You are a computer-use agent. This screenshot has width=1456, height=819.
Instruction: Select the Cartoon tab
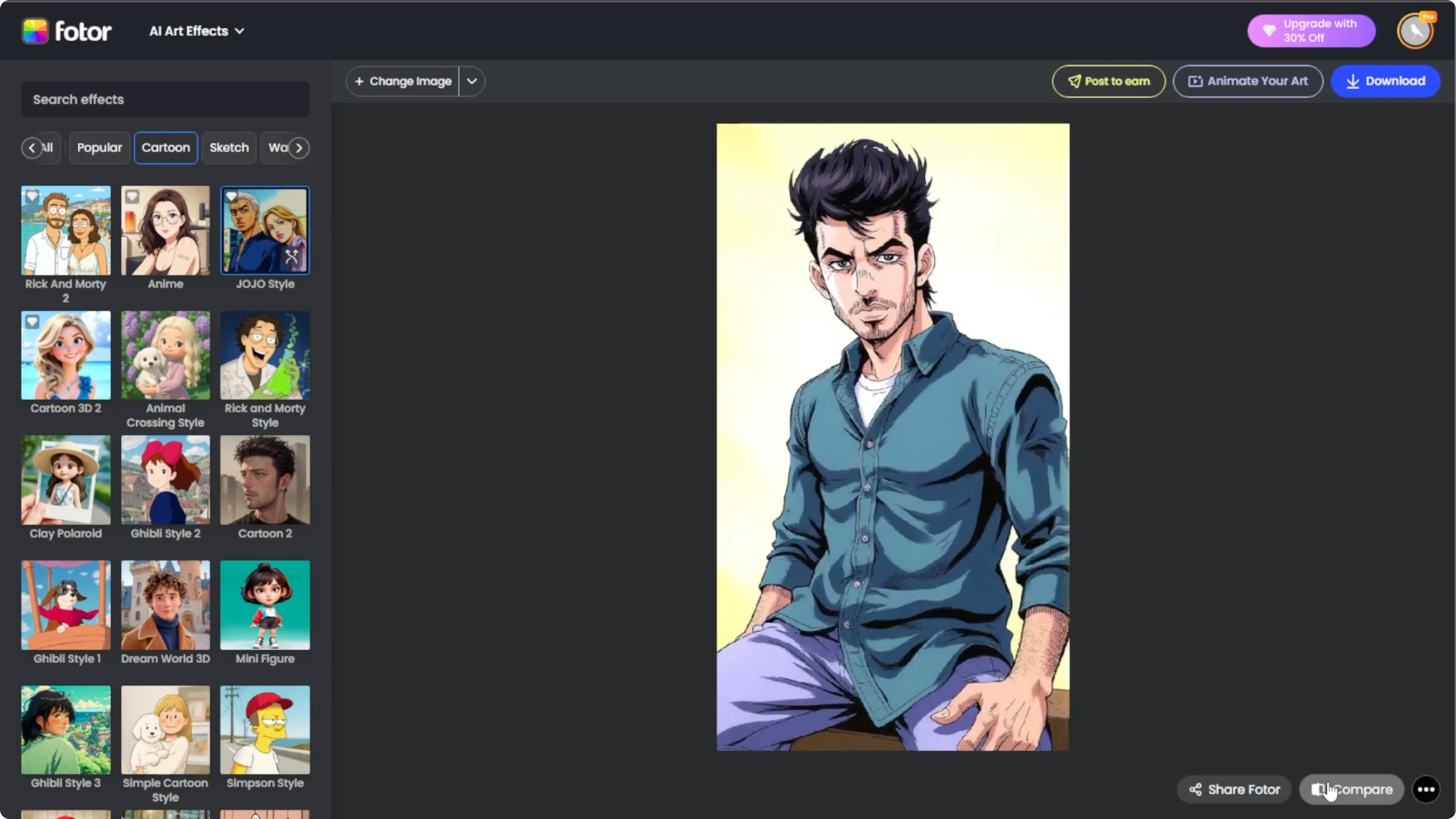(166, 148)
